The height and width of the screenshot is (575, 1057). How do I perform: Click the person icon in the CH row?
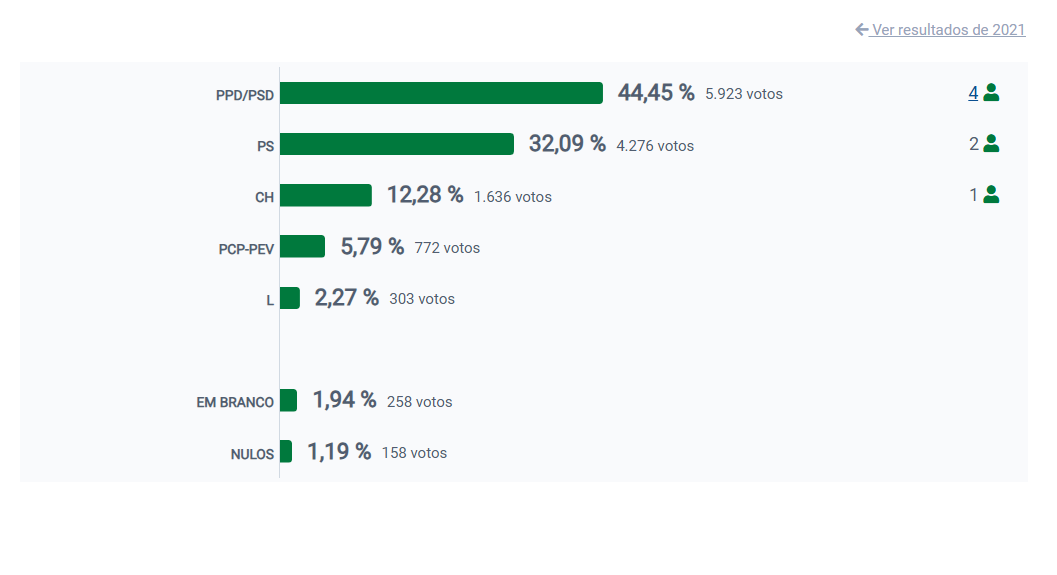pyautogui.click(x=991, y=195)
